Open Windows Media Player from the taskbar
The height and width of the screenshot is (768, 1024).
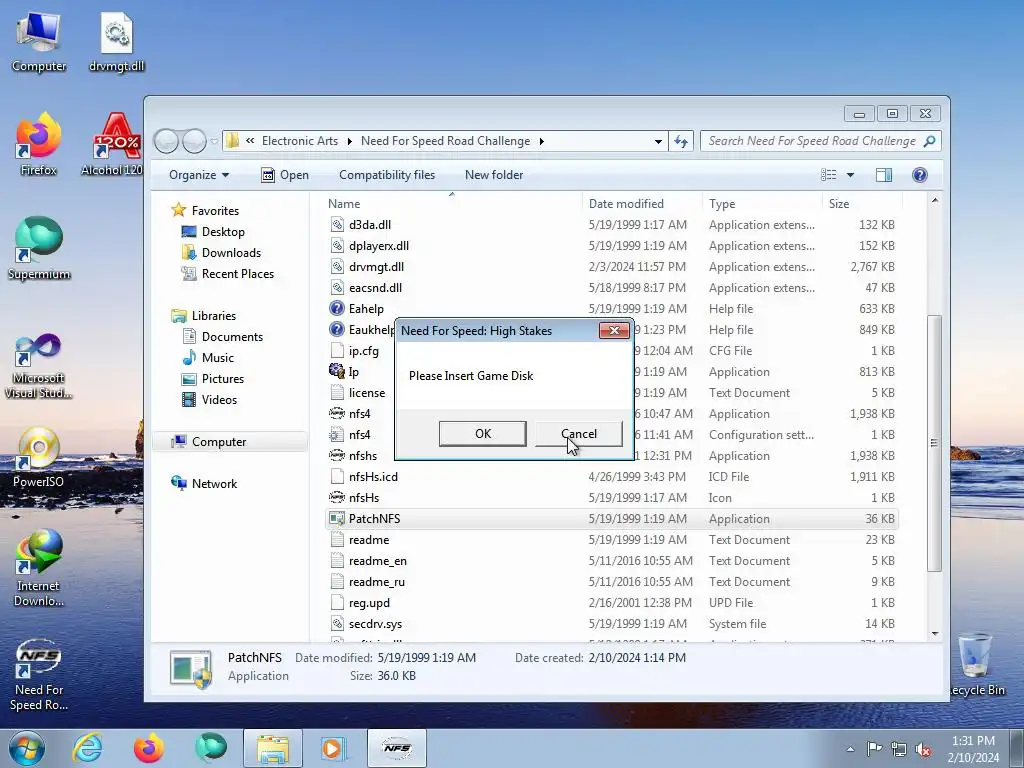coord(334,748)
